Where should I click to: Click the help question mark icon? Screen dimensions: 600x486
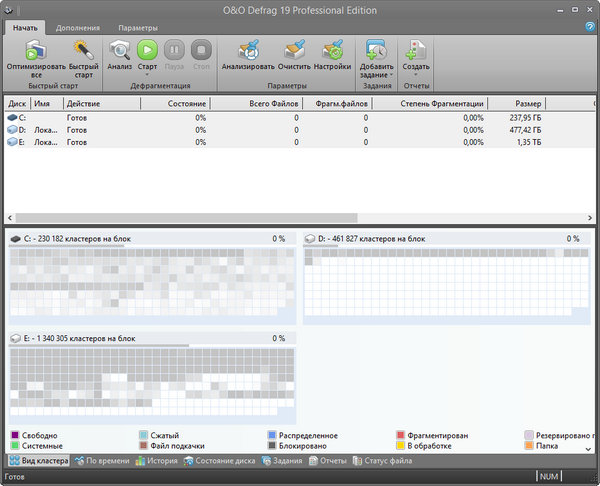pos(590,27)
